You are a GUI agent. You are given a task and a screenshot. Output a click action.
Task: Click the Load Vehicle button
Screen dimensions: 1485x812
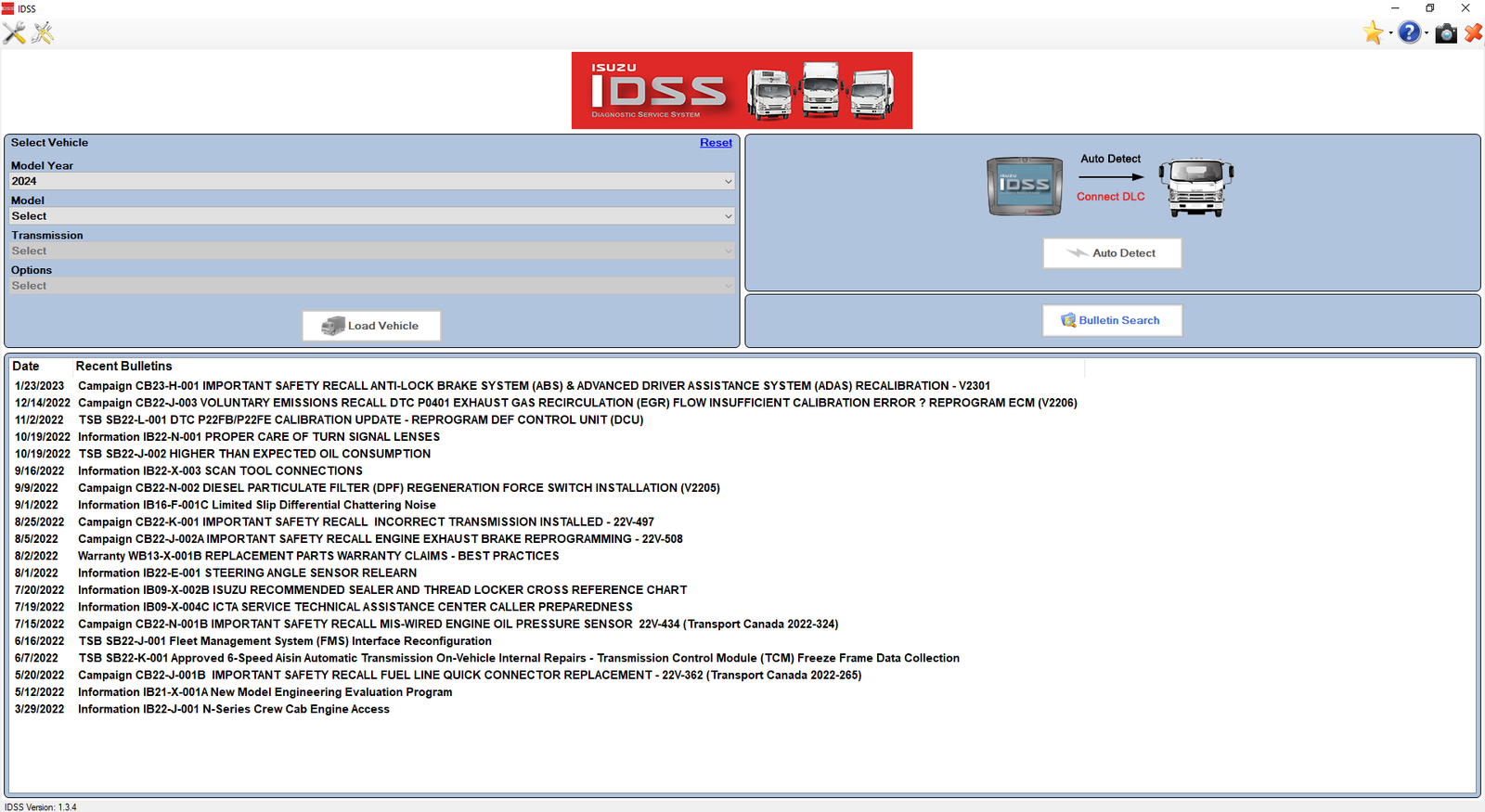coord(371,326)
